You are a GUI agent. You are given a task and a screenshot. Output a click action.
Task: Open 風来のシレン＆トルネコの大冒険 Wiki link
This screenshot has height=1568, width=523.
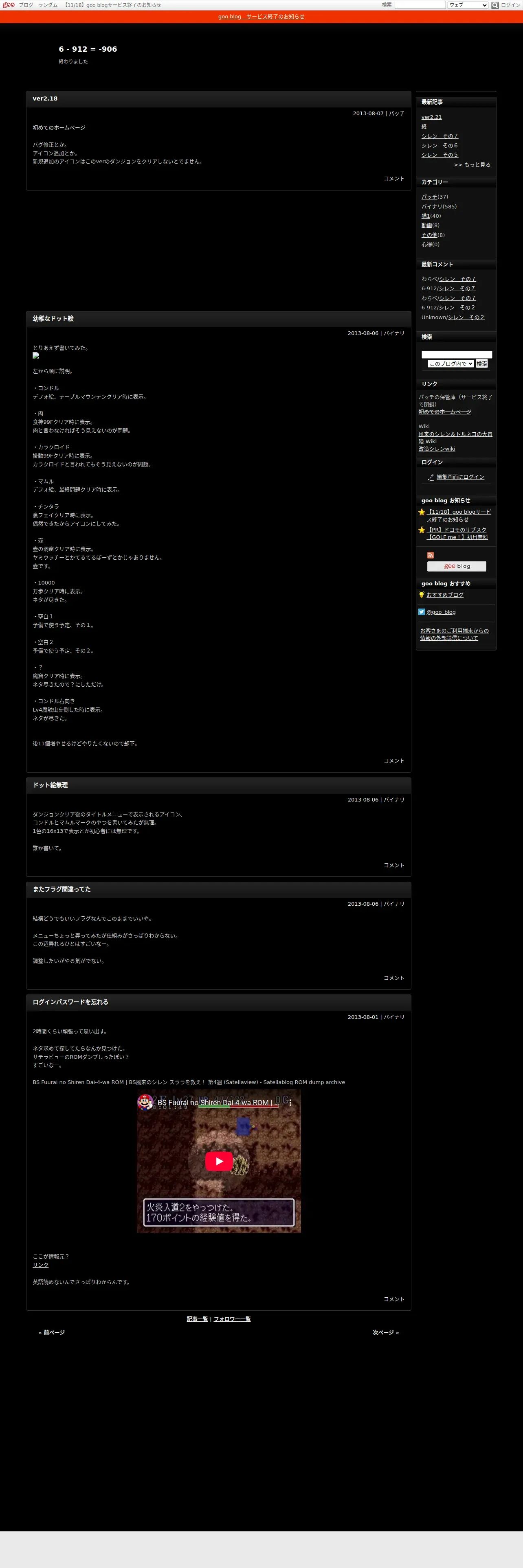pos(455,438)
